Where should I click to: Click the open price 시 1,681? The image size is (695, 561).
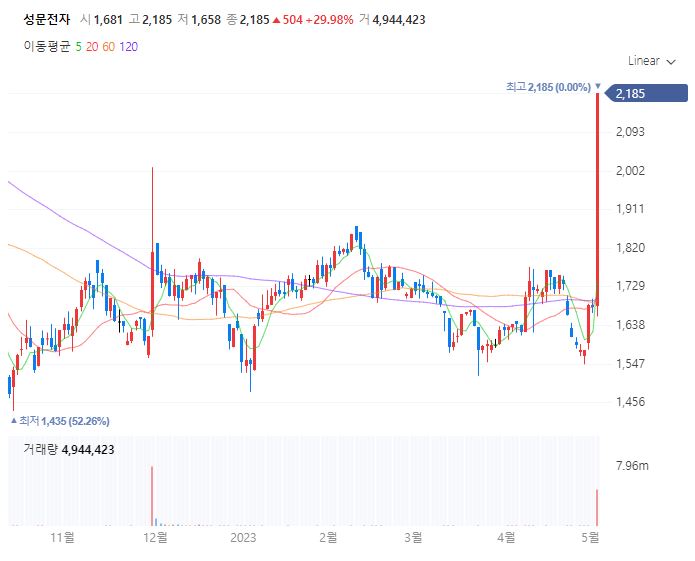[101, 19]
